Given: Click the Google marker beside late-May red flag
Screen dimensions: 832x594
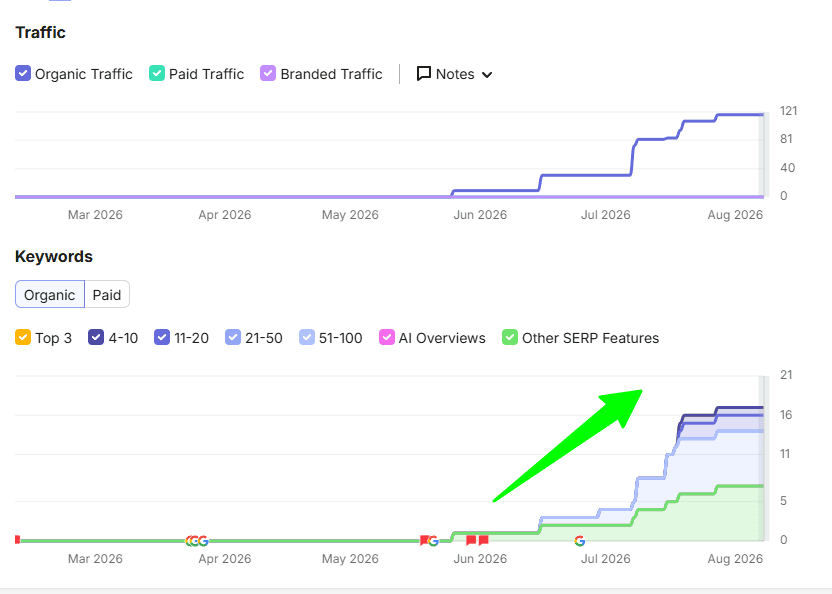Looking at the screenshot, I should 434,540.
